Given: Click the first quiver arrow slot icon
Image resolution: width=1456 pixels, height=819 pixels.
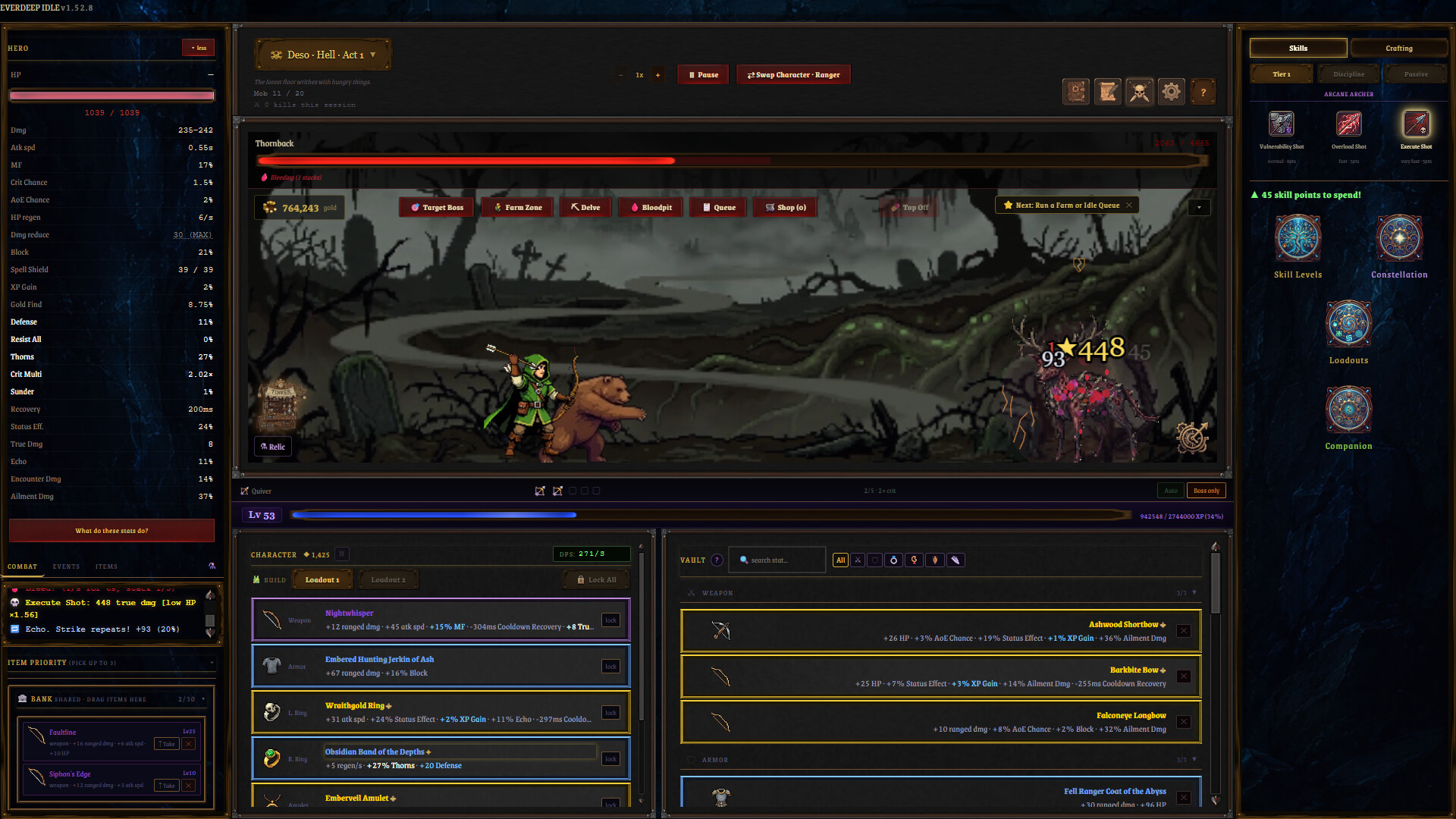Looking at the screenshot, I should 540,491.
